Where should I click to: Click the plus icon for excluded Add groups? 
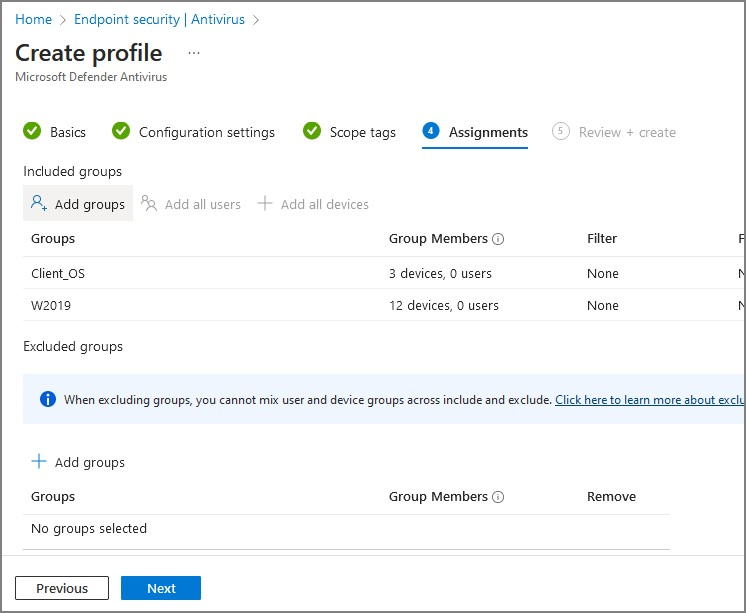(39, 461)
